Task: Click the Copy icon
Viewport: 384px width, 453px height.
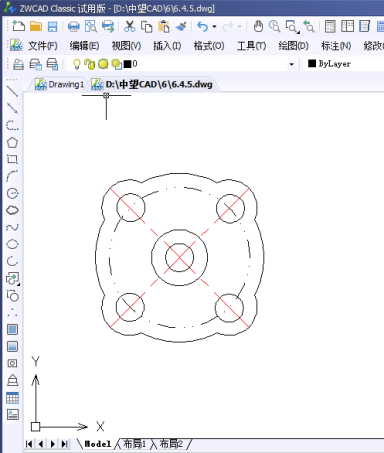Action: click(146, 27)
